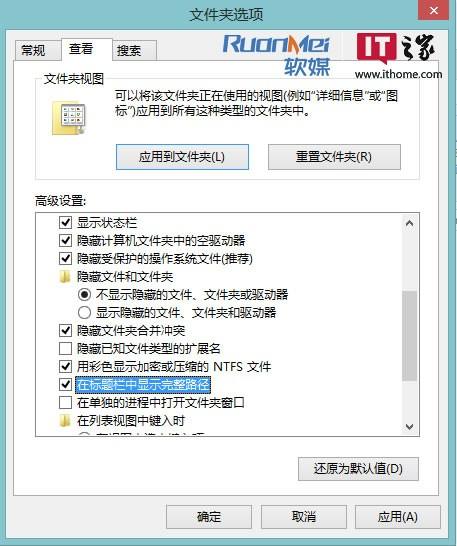This screenshot has width=457, height=546.
Task: Click 还原为默认值(D) button
Action: coord(358,469)
